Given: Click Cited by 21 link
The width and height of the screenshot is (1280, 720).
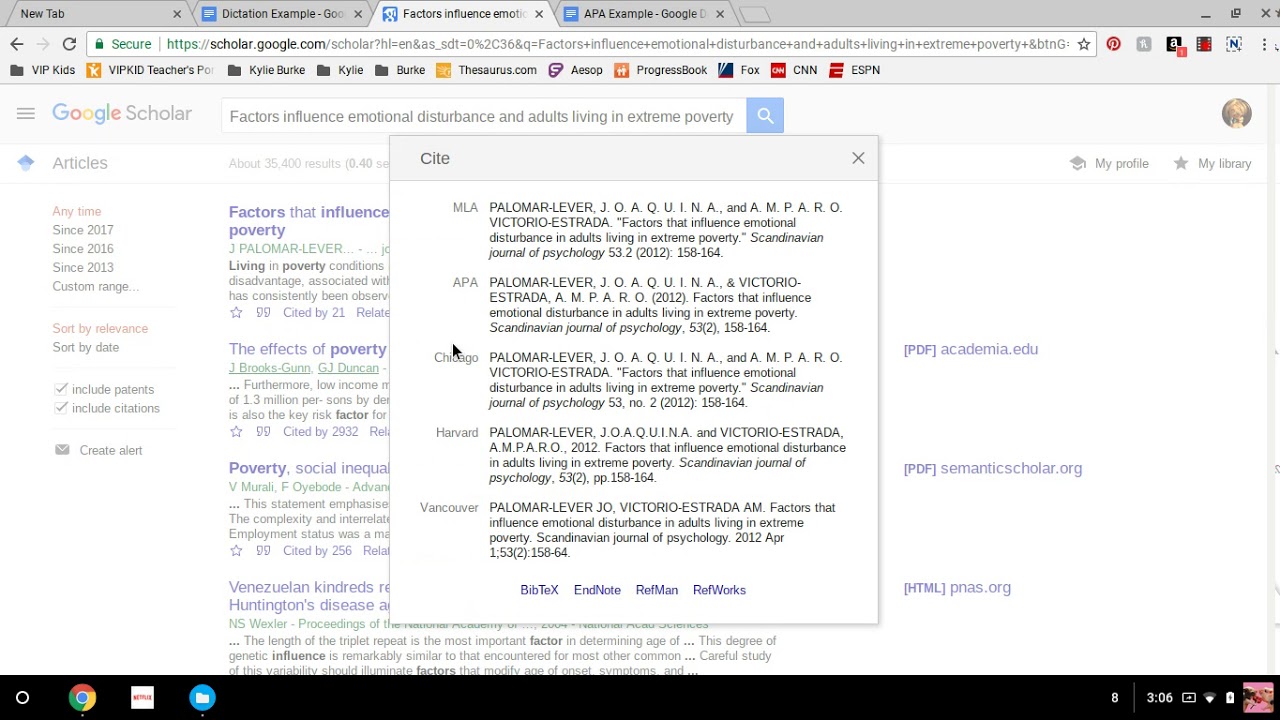Looking at the screenshot, I should pos(314,313).
